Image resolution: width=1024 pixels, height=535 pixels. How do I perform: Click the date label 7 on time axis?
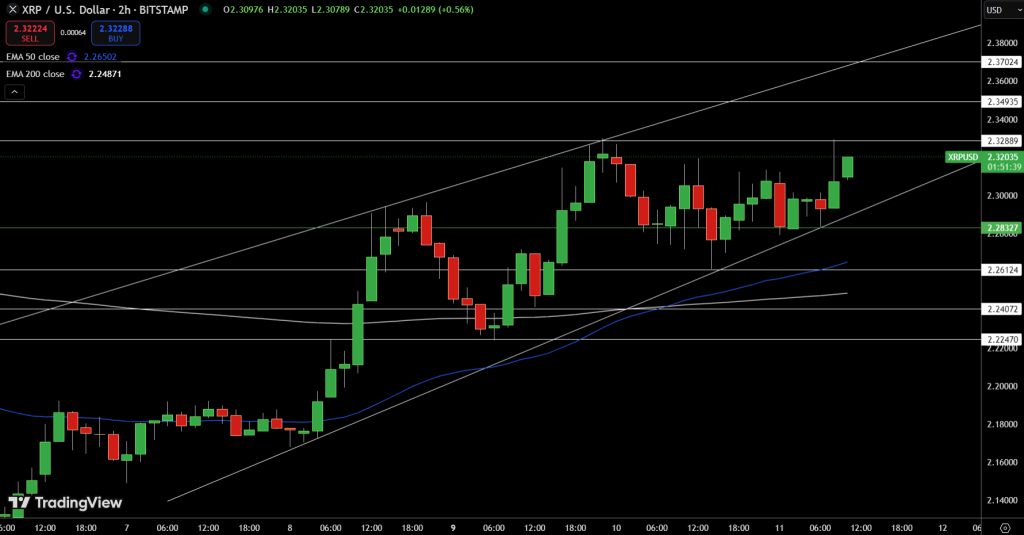pyautogui.click(x=127, y=528)
